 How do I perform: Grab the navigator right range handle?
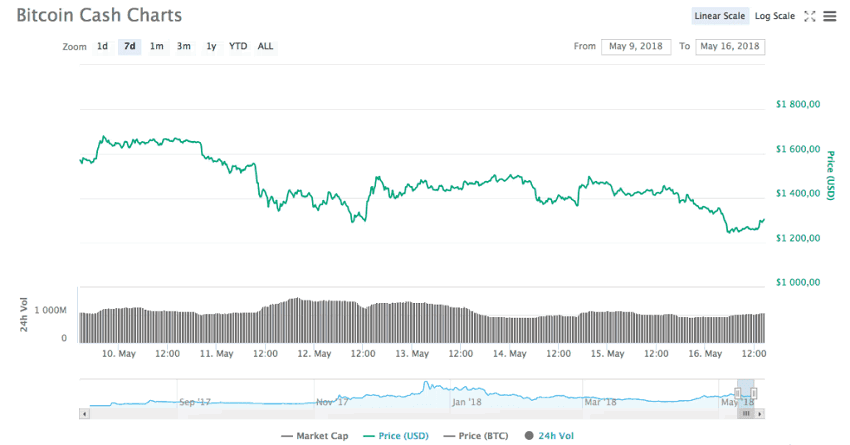753,393
